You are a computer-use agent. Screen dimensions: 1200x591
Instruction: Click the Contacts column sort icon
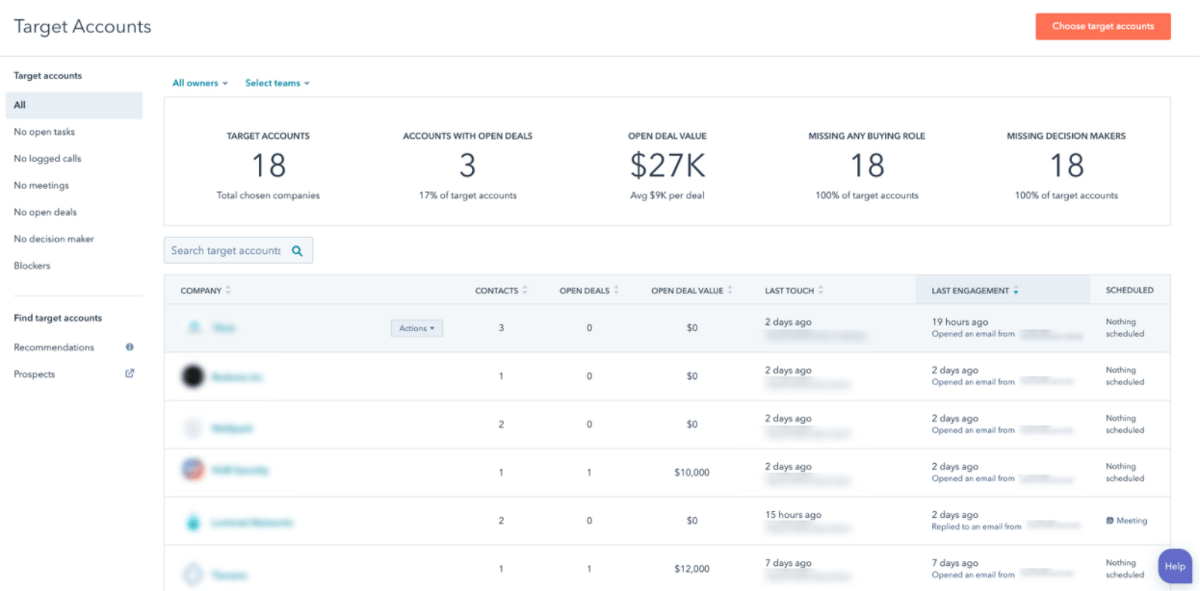pos(526,290)
